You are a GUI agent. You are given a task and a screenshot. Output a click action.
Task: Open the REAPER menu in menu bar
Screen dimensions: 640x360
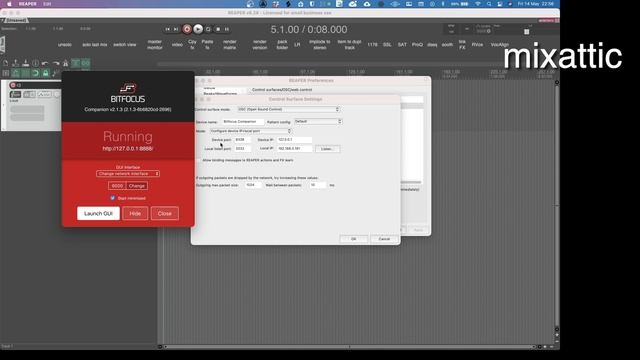click(27, 4)
